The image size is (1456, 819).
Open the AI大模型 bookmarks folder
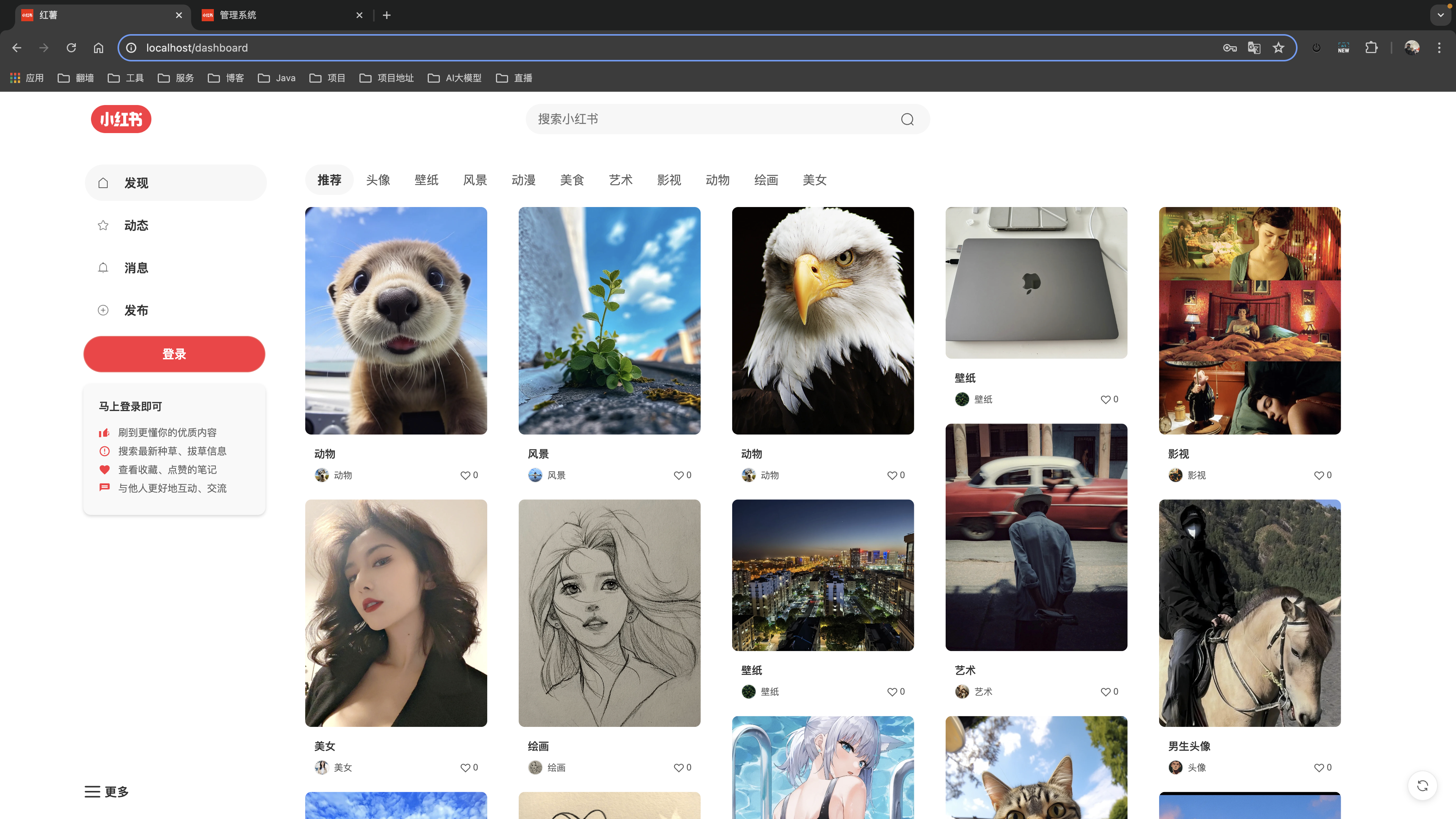tap(455, 78)
